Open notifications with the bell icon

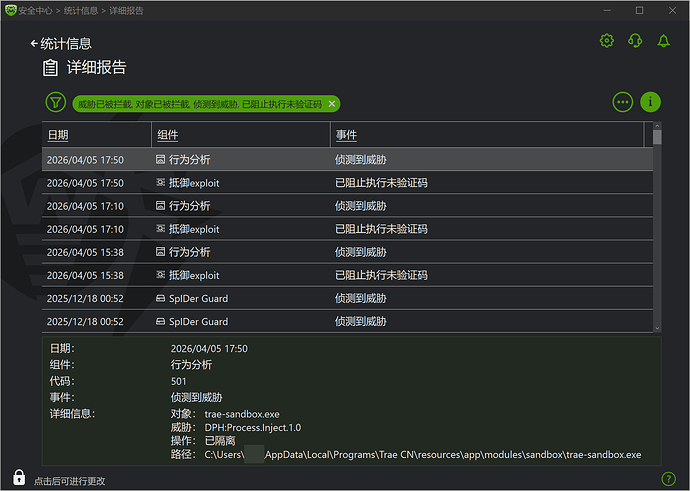[x=663, y=41]
